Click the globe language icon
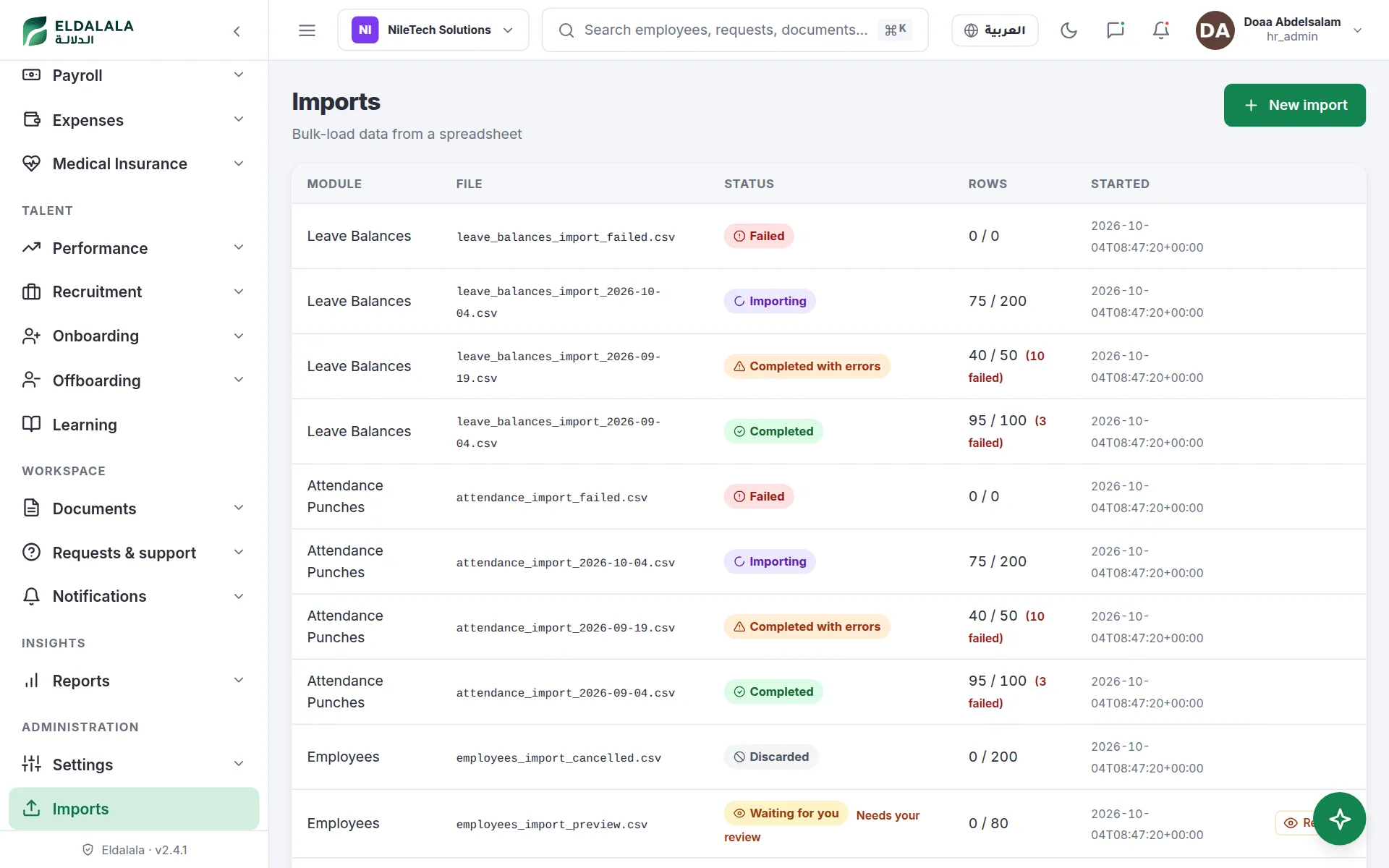This screenshot has height=868, width=1389. click(972, 30)
